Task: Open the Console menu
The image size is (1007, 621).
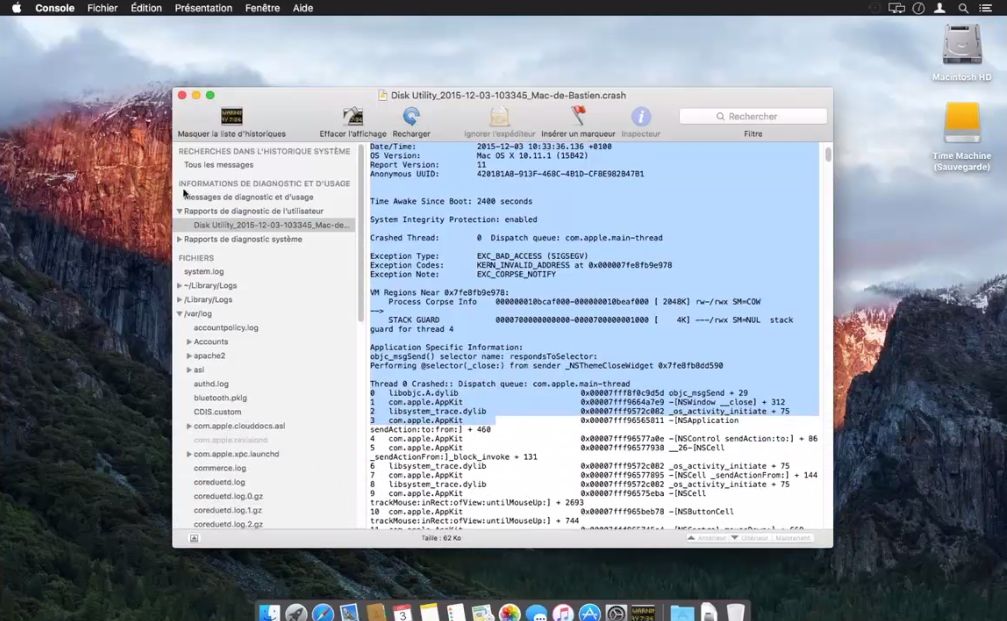Action: [x=55, y=8]
